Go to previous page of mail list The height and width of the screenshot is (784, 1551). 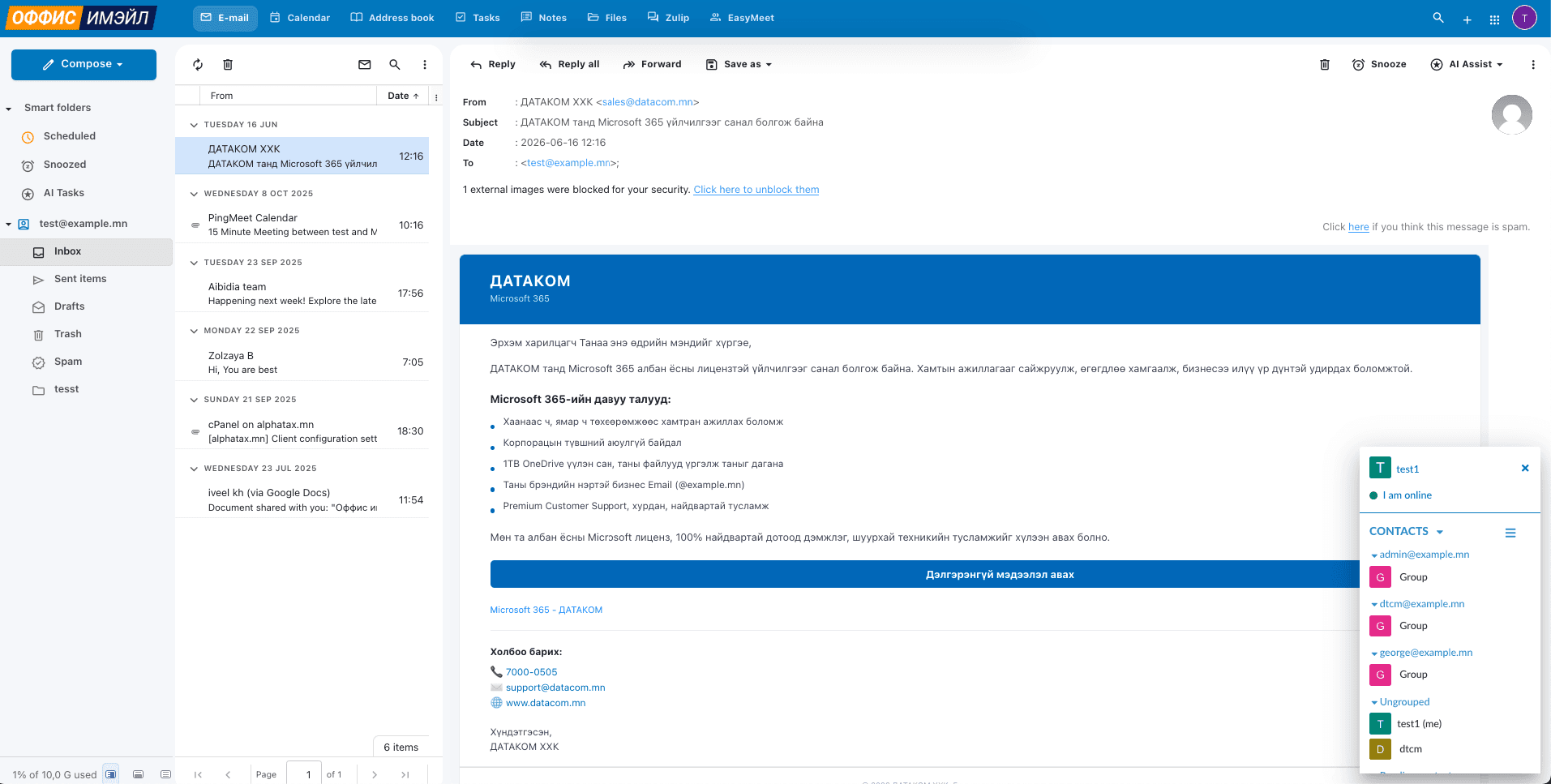[228, 774]
